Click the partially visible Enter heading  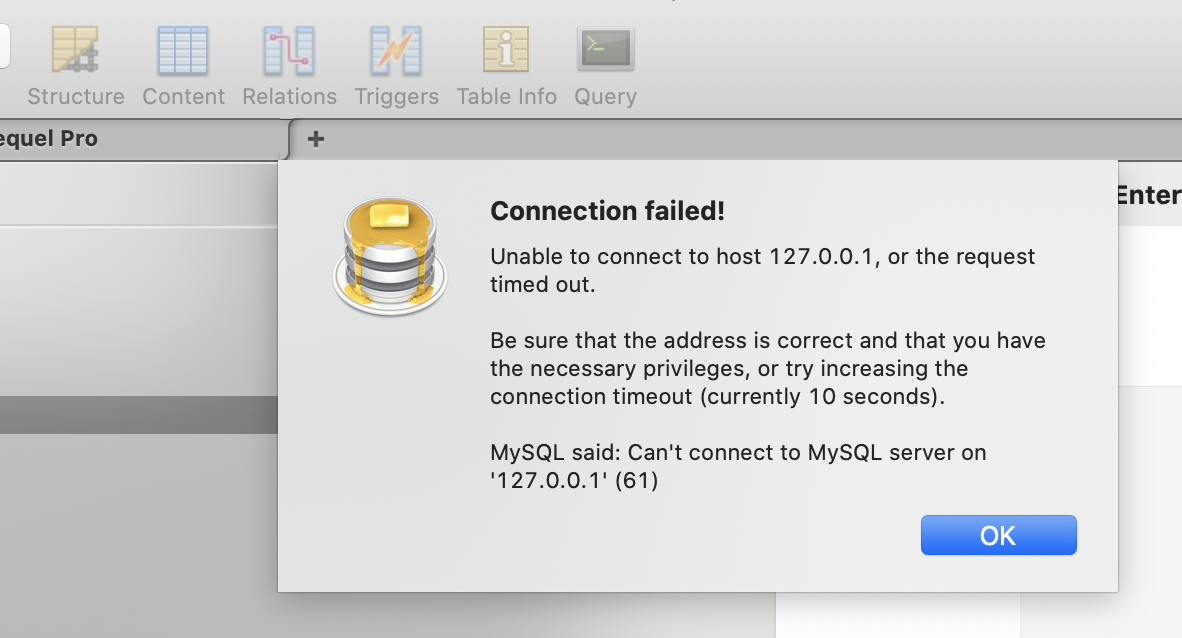point(1148,195)
